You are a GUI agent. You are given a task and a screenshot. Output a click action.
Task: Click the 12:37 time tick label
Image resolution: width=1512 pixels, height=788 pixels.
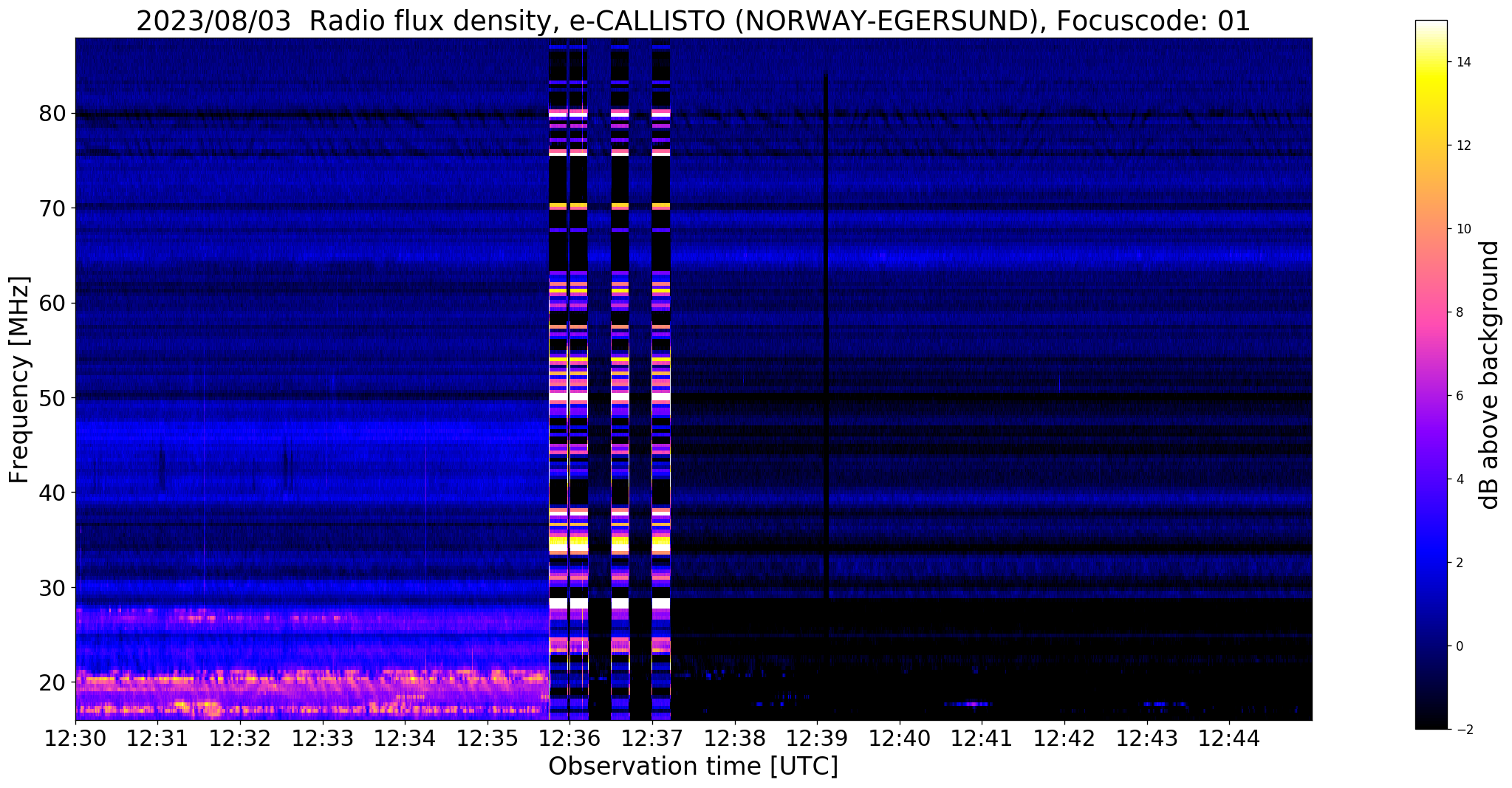tap(652, 737)
